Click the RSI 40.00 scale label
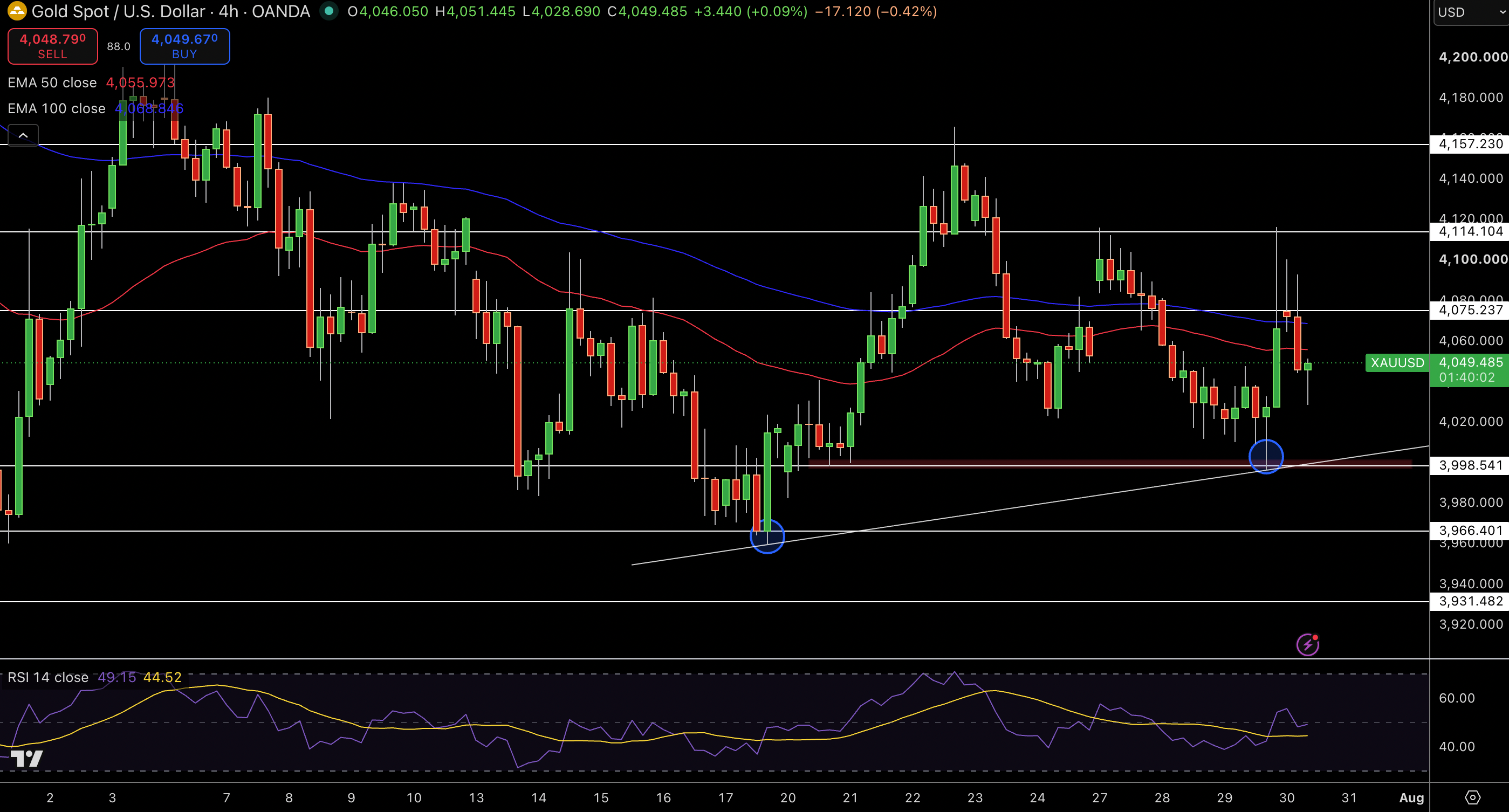Image resolution: width=1509 pixels, height=812 pixels. [x=1457, y=746]
